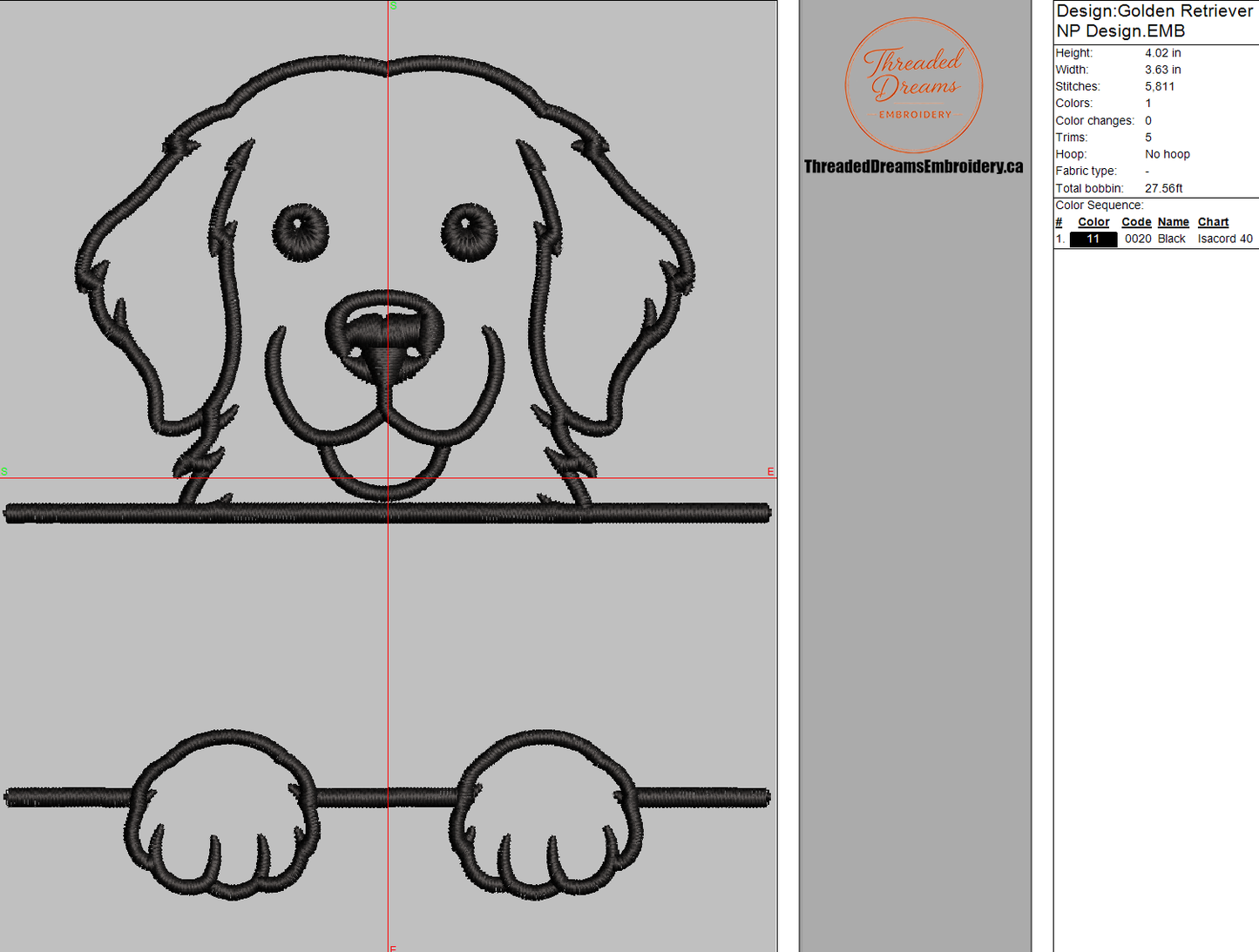Click the right embroidered paw
The image size is (1259, 952).
pyautogui.click(x=546, y=814)
